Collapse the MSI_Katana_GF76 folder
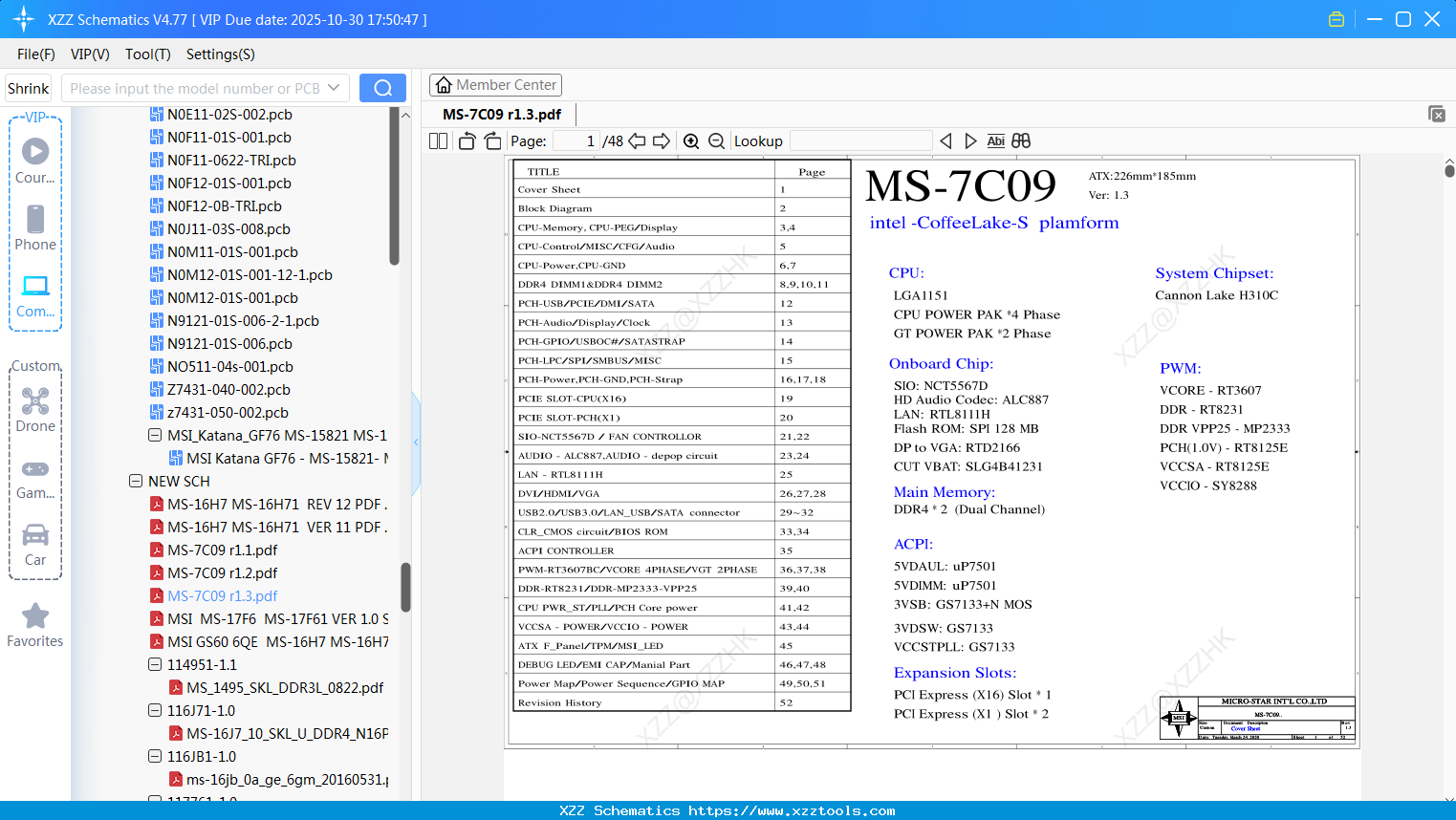Viewport: 1456px width, 820px height. click(x=155, y=435)
